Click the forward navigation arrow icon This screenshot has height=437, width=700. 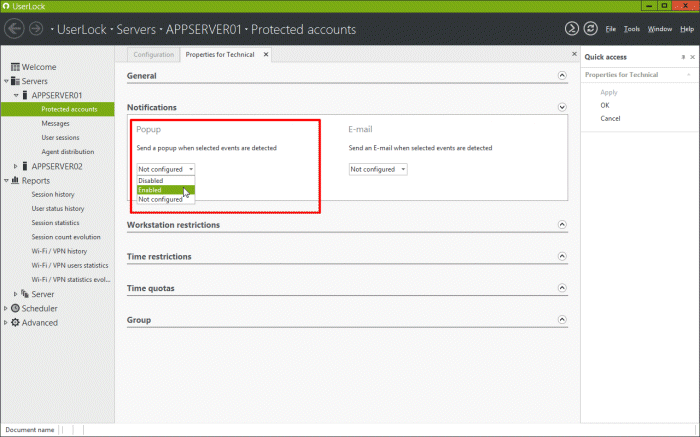(x=37, y=30)
